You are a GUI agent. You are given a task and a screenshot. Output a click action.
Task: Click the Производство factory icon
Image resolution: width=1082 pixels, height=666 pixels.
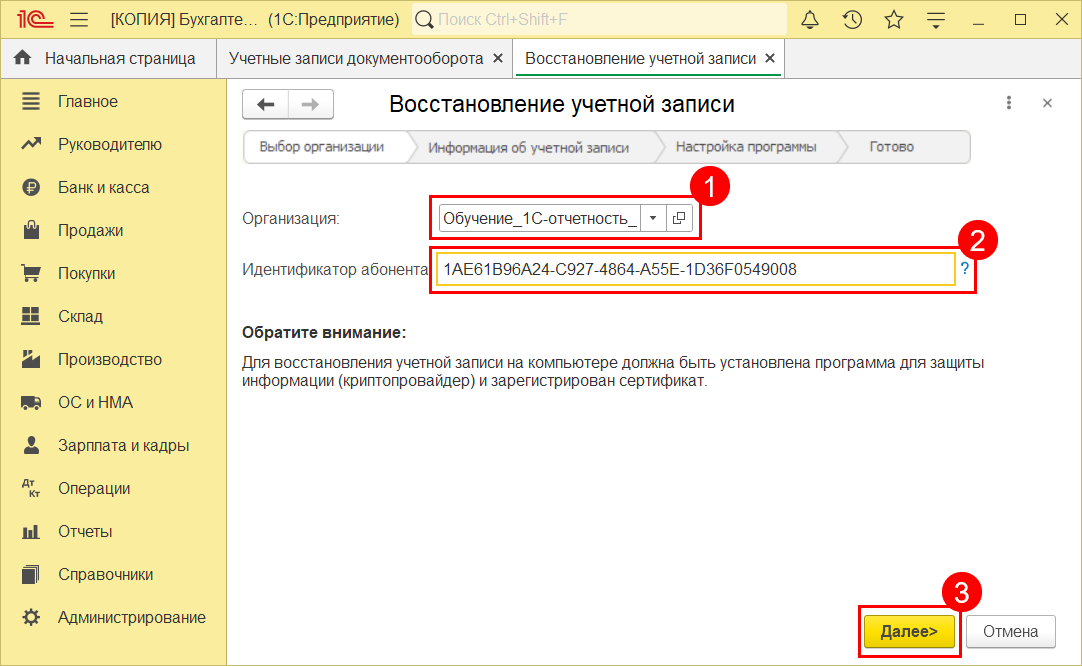click(x=31, y=359)
